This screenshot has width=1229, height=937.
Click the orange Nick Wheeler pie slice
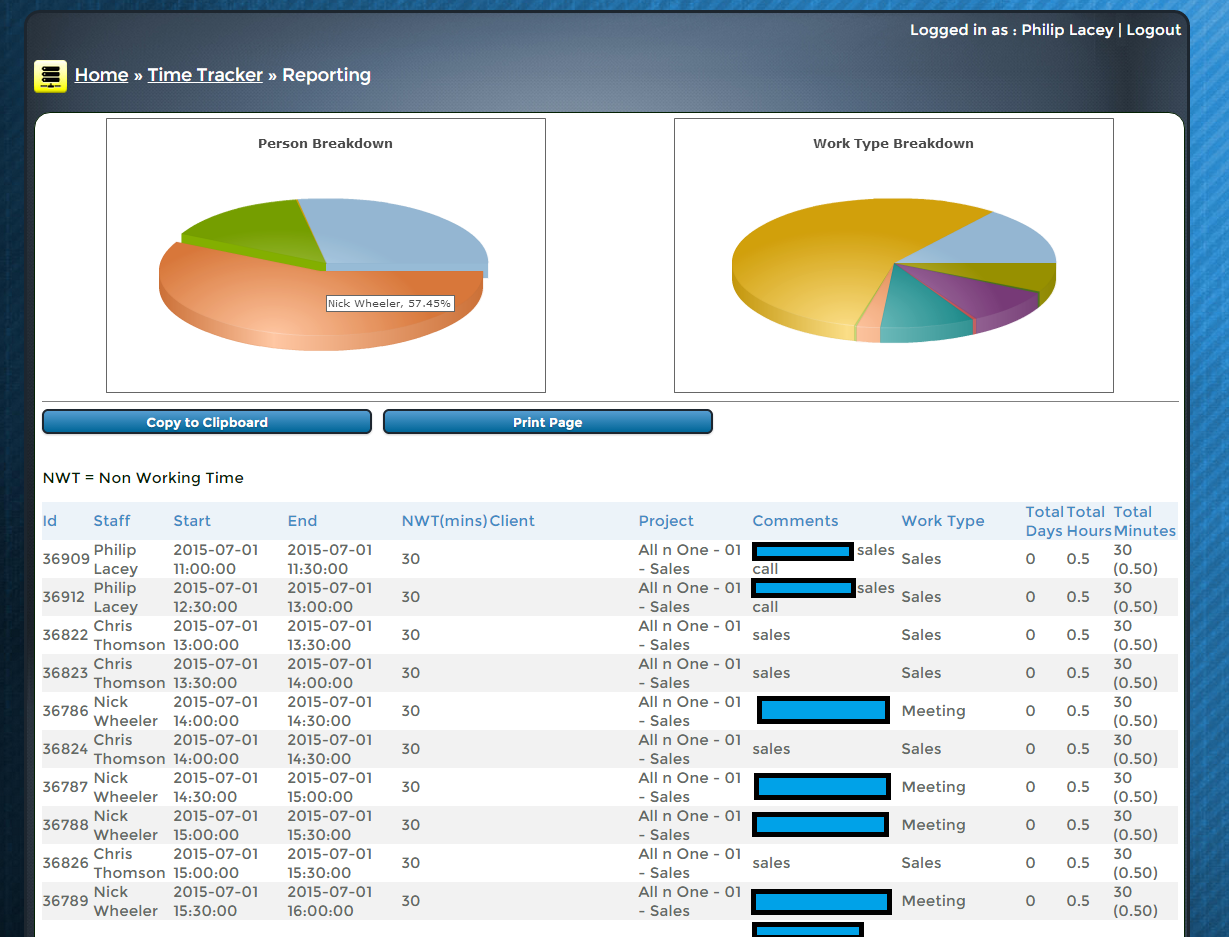coord(260,300)
